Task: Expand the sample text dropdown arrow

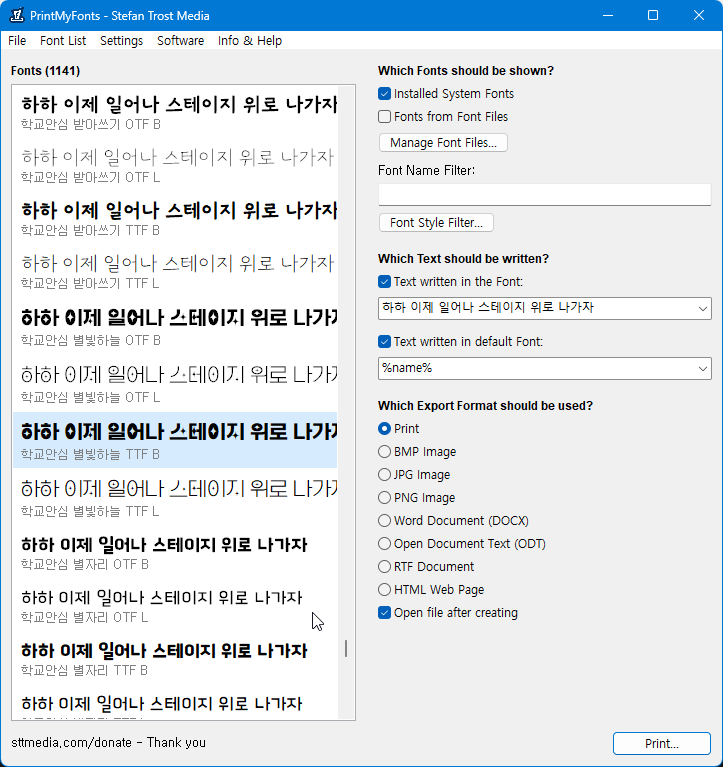Action: click(x=702, y=309)
